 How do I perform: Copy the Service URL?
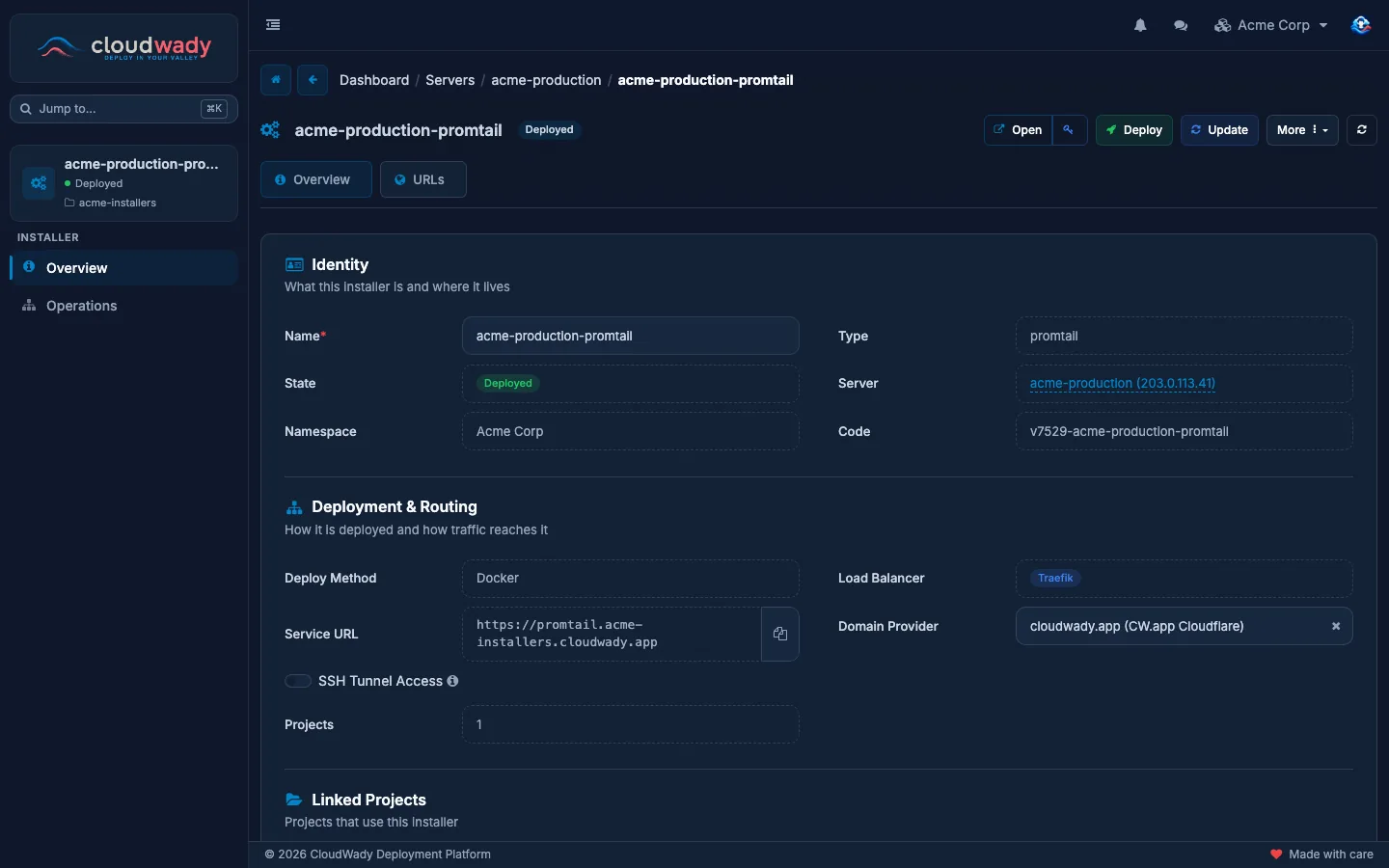(780, 634)
